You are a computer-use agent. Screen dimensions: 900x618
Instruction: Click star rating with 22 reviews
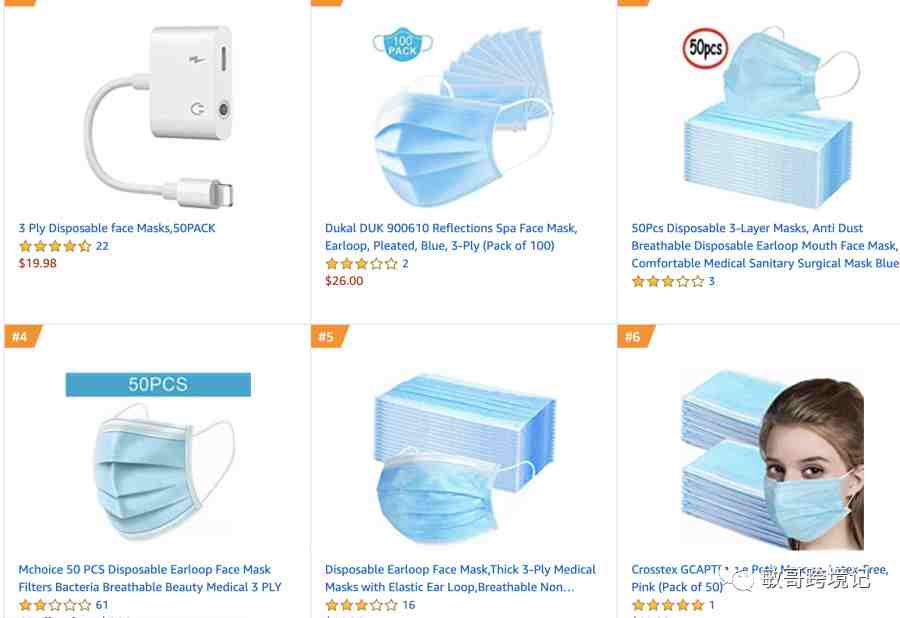tap(55, 246)
